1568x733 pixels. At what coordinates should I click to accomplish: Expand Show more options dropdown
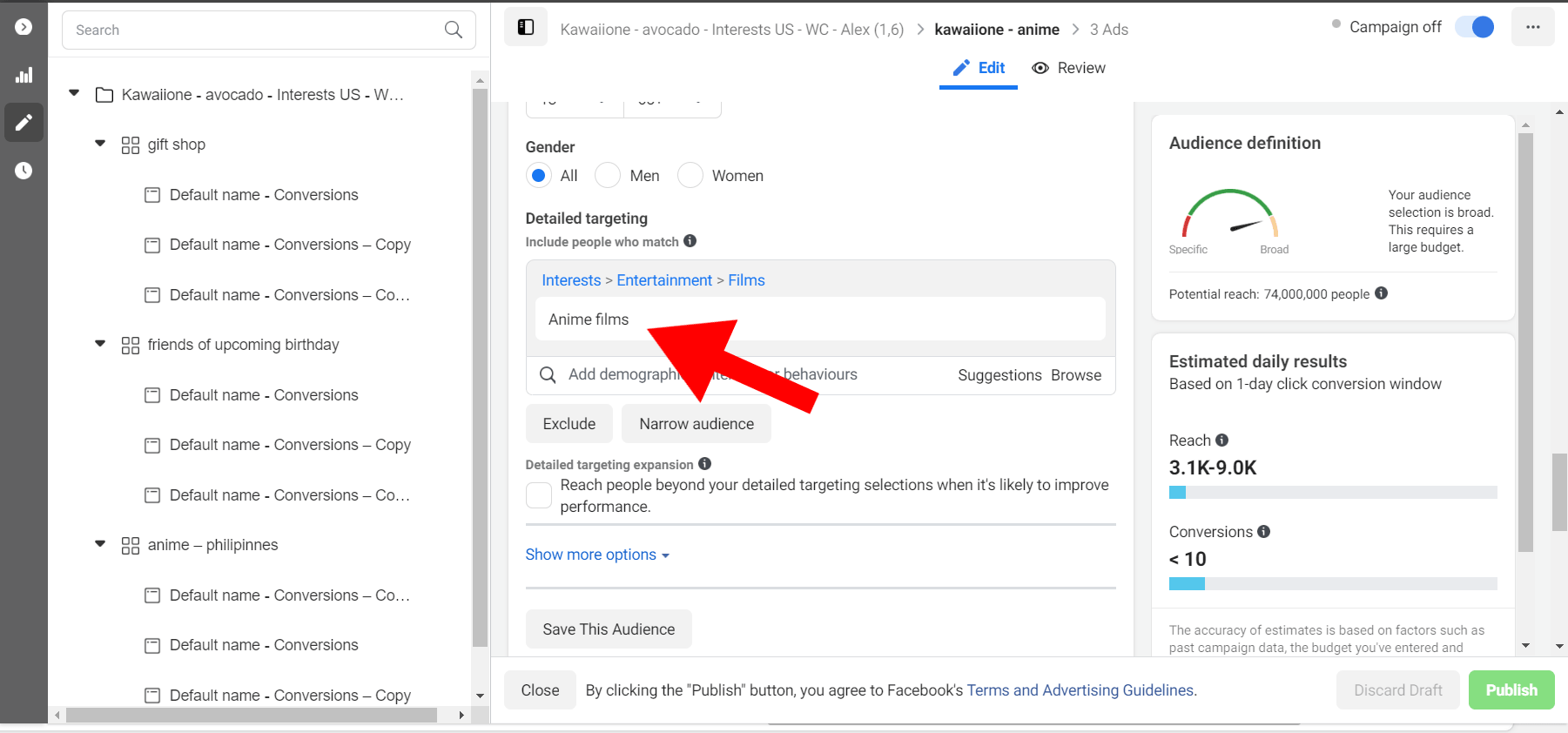click(x=597, y=555)
